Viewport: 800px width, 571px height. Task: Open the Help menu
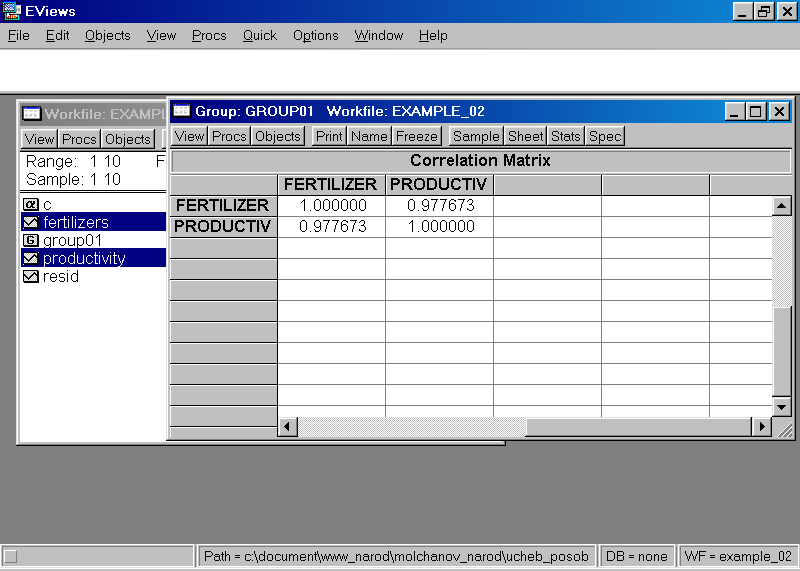coord(433,36)
